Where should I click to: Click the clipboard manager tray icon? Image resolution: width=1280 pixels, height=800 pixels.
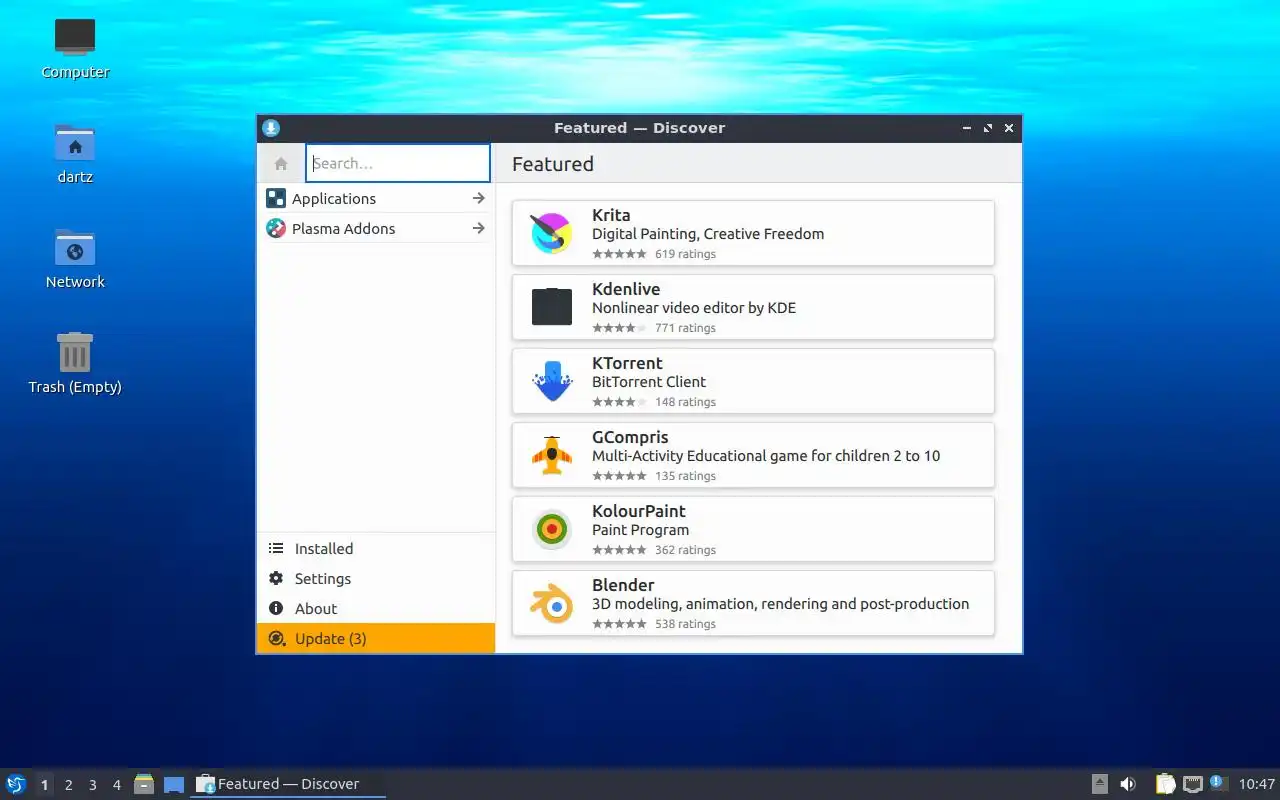pos(1165,784)
